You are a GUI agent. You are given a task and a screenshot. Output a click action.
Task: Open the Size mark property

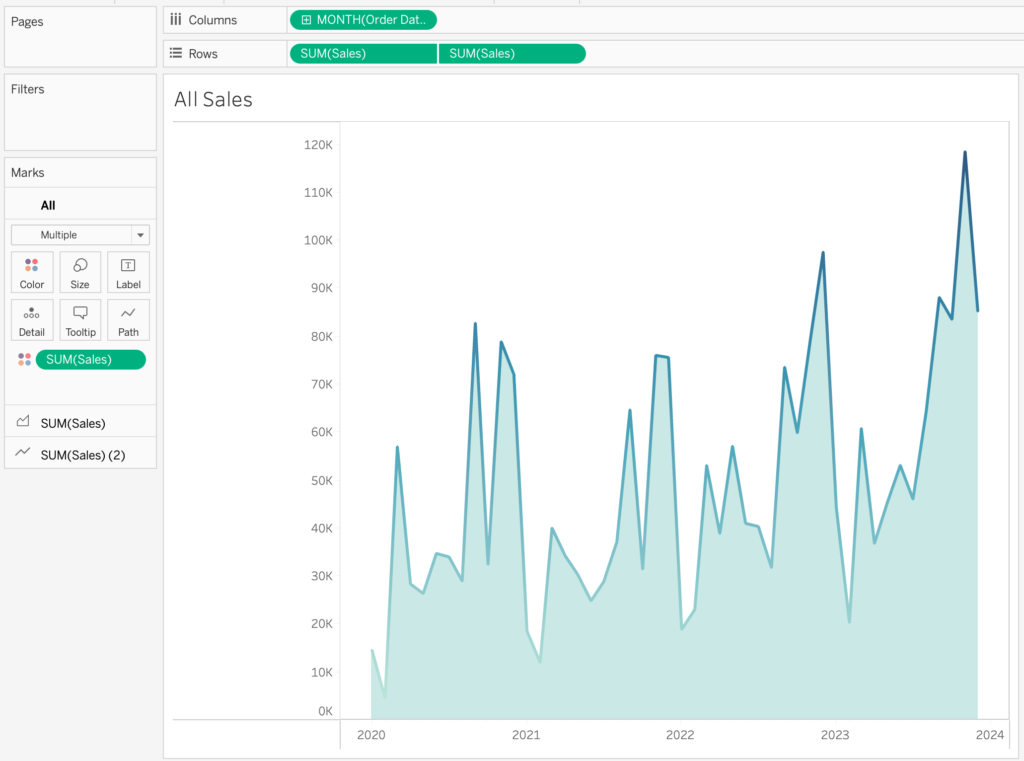click(x=80, y=272)
